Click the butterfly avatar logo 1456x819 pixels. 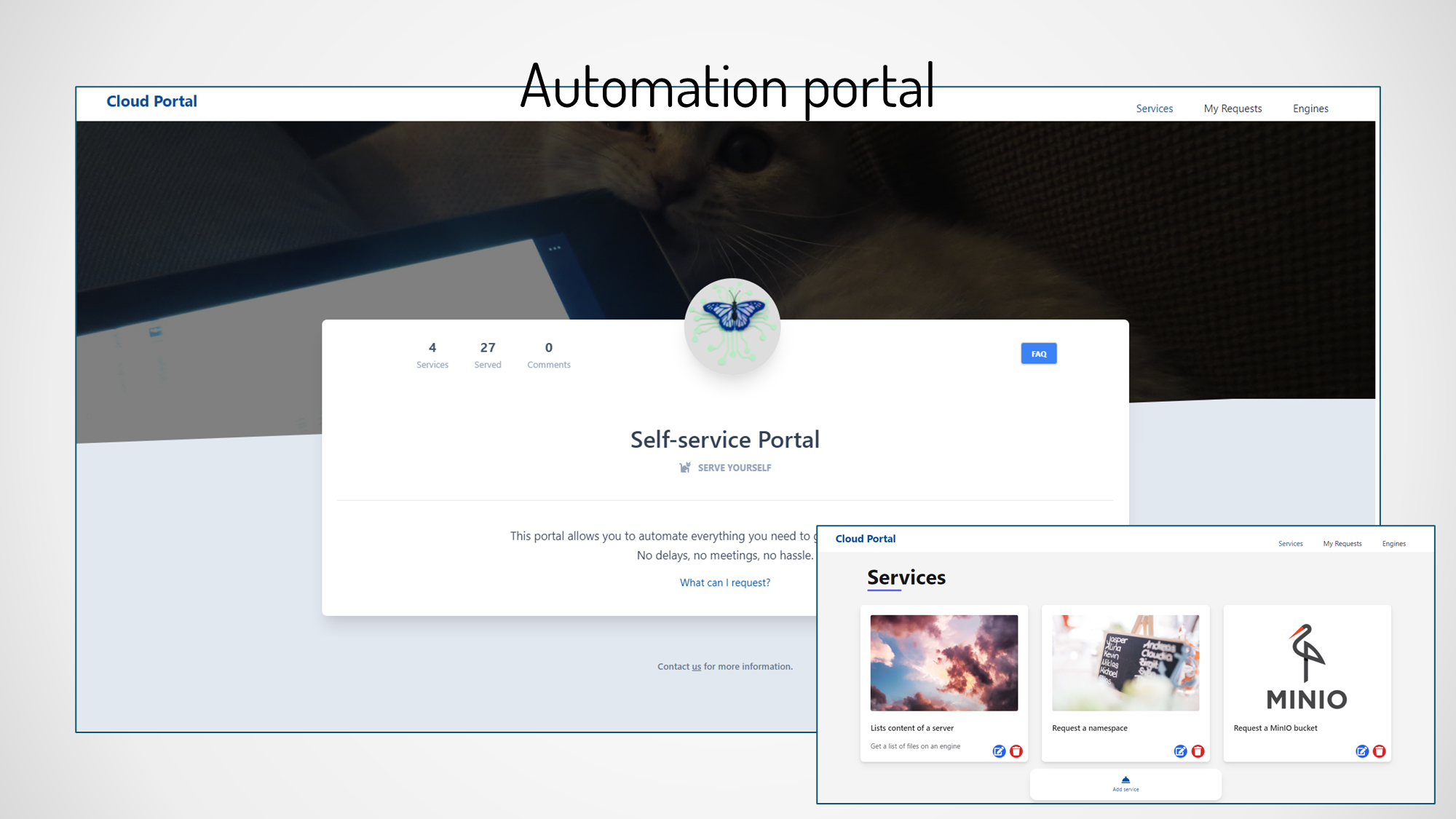pyautogui.click(x=732, y=325)
